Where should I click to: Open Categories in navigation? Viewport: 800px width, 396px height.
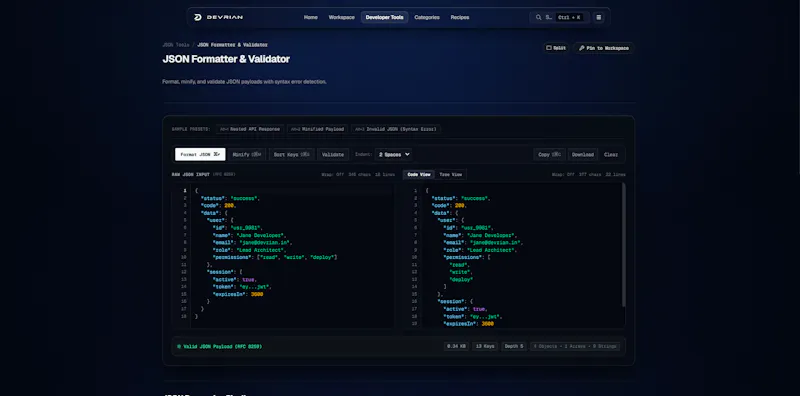(427, 17)
